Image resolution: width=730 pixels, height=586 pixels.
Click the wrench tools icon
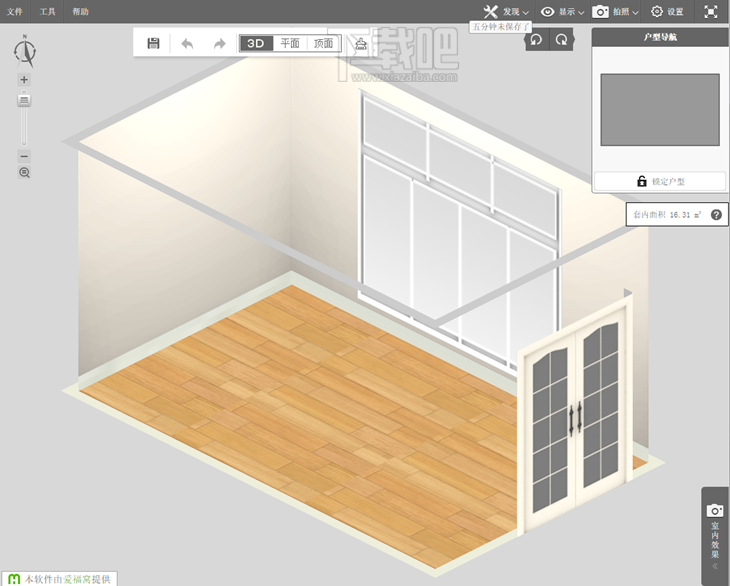coord(491,12)
